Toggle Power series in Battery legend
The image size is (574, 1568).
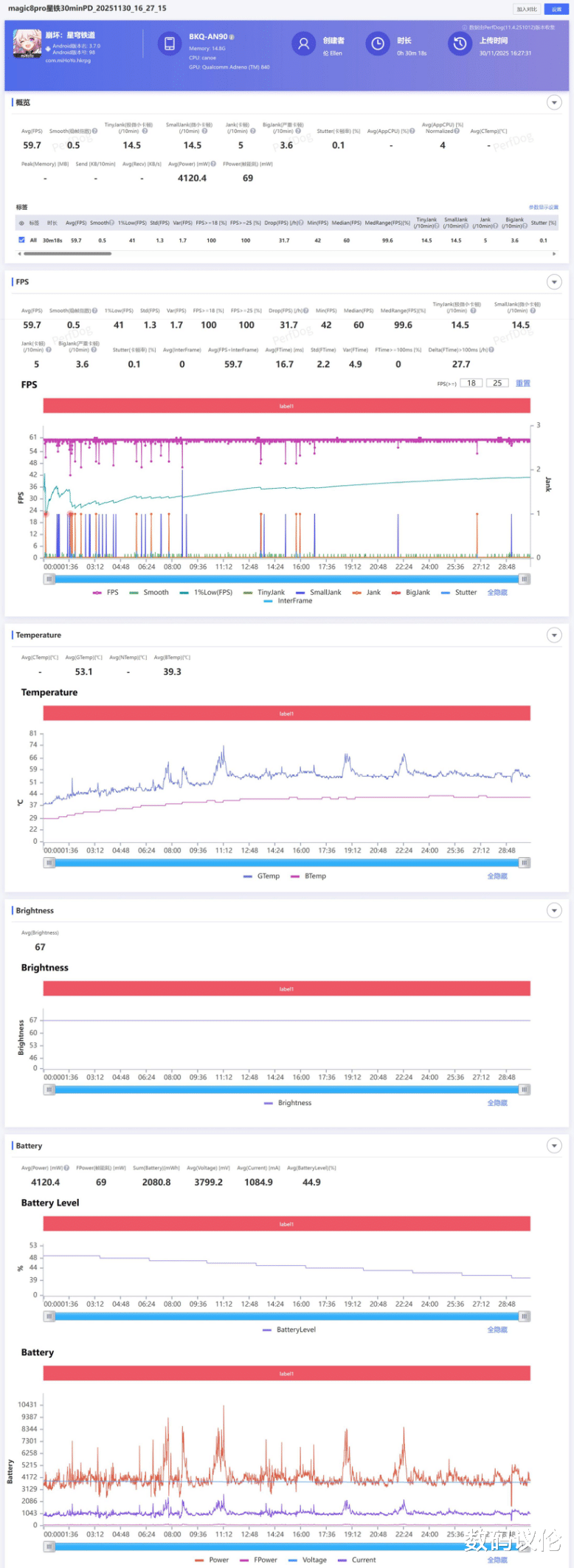click(212, 1560)
